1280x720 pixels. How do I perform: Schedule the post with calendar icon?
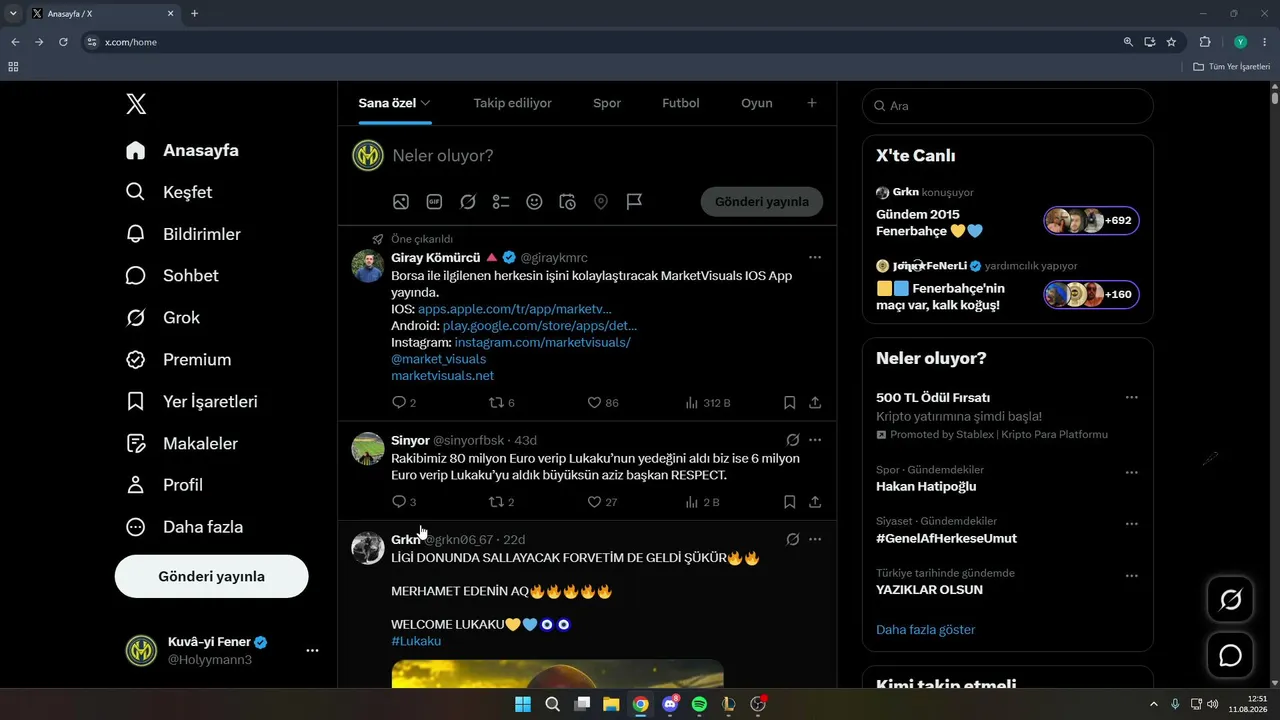(567, 202)
